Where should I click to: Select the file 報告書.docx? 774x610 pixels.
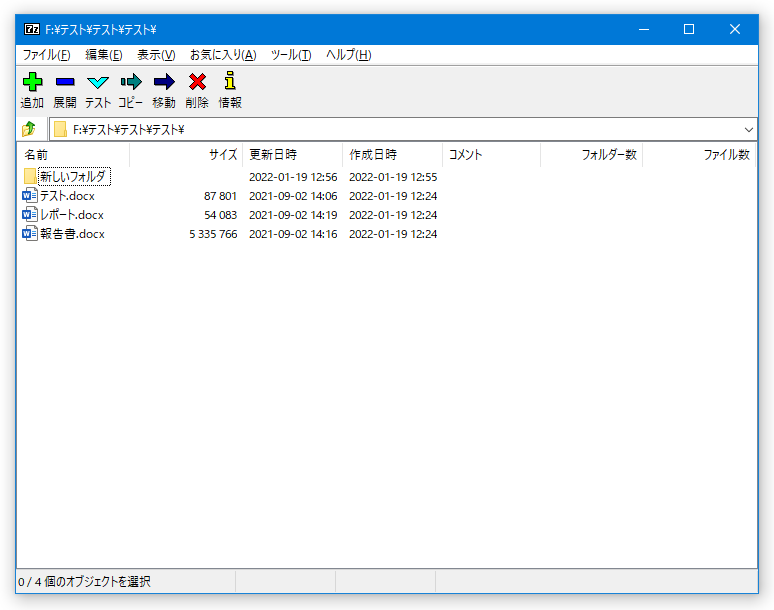73,233
